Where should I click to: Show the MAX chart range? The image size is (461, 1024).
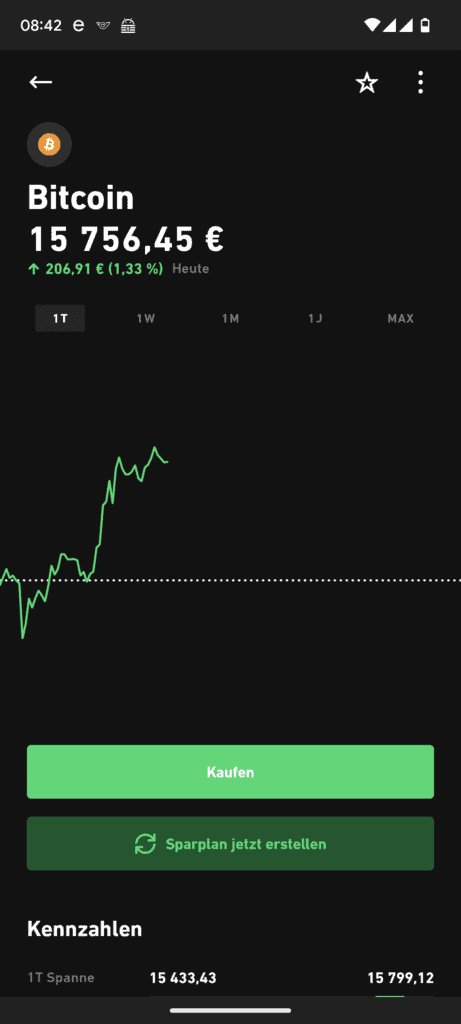tap(400, 319)
